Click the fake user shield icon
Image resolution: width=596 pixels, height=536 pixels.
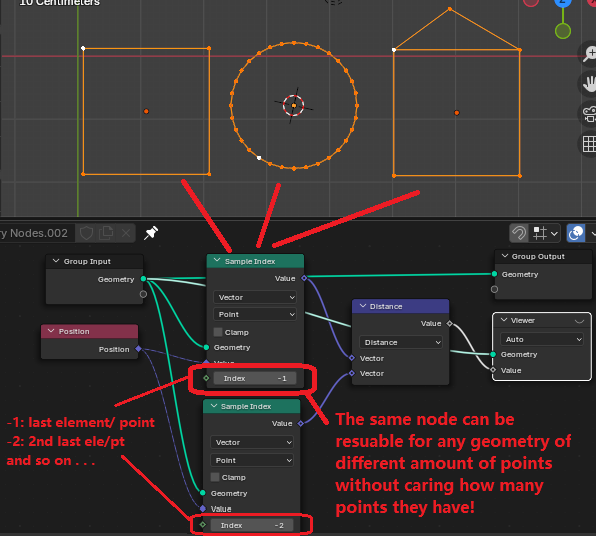pyautogui.click(x=86, y=233)
